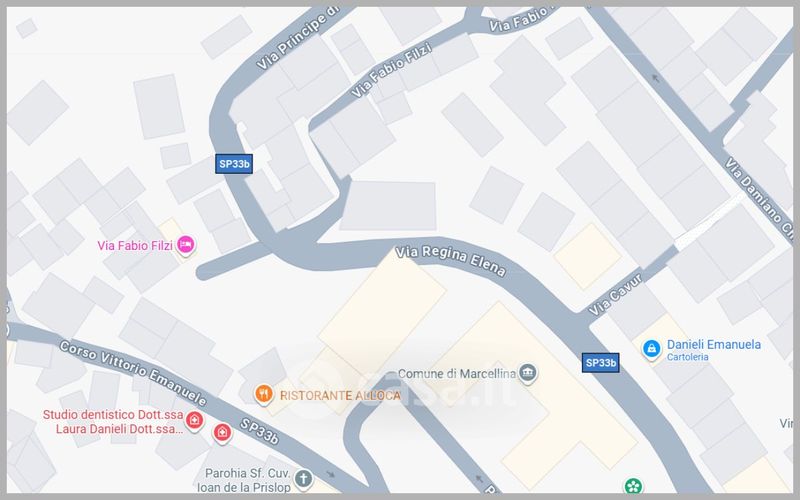Click the Corso Vittorio Emanuele street label
This screenshot has height=500, width=800.
coord(133,373)
